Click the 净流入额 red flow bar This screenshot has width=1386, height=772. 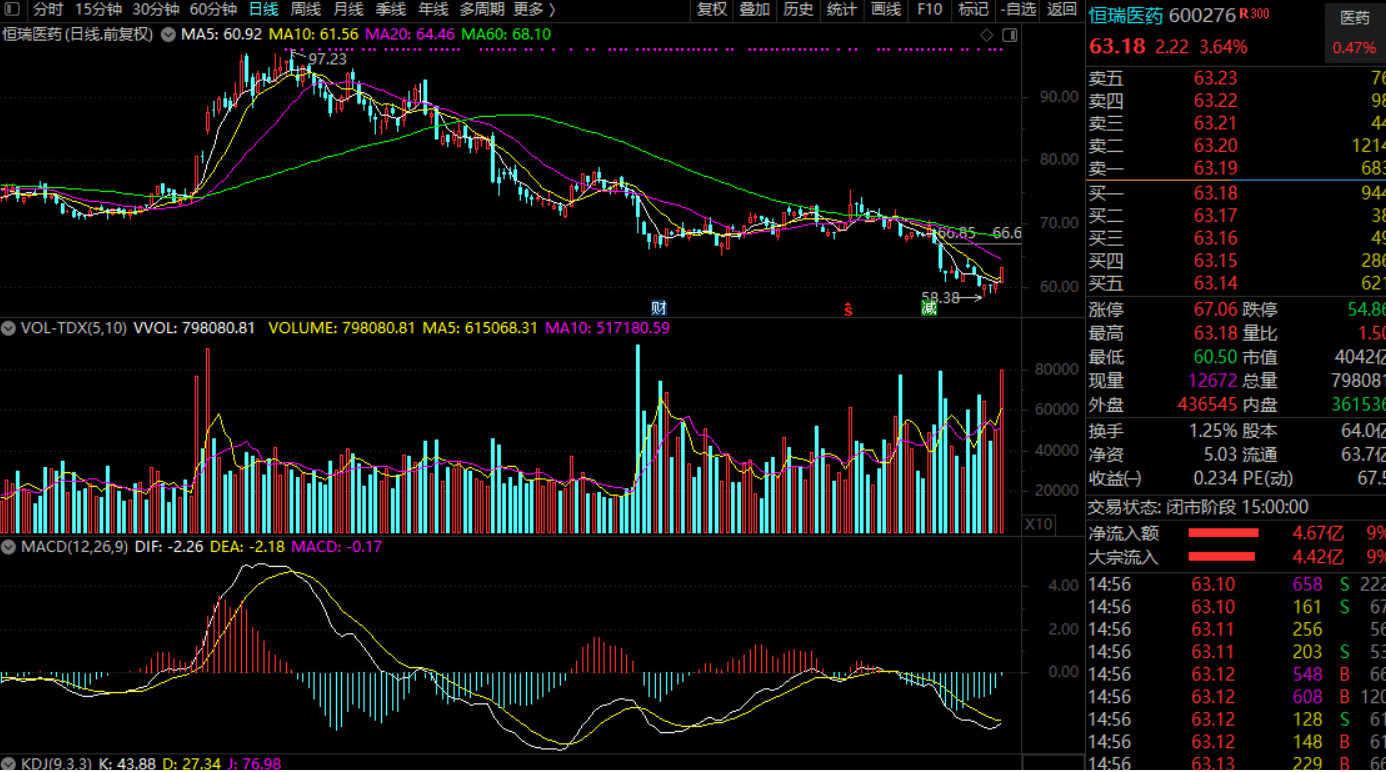pos(1223,534)
